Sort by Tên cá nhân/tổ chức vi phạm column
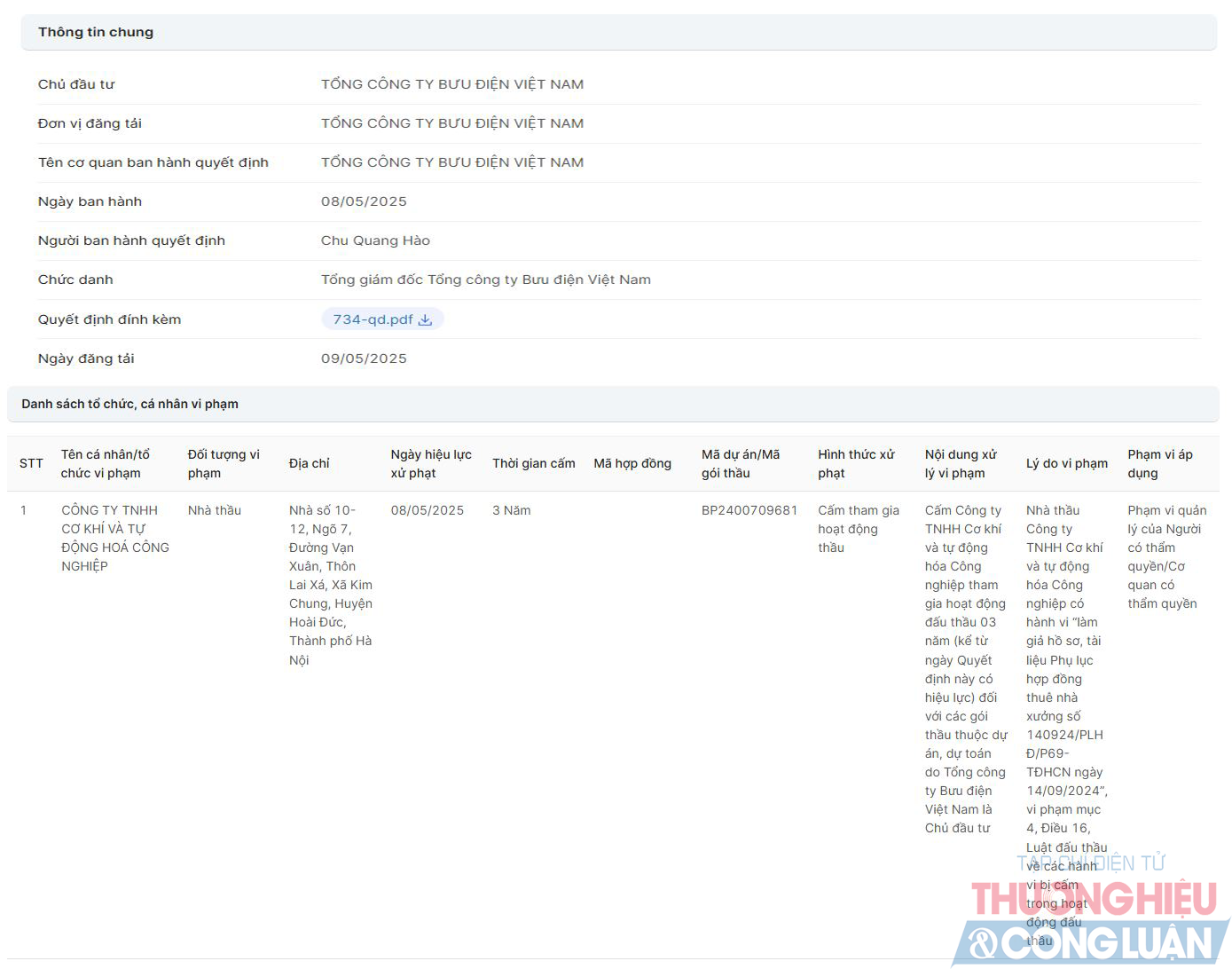The width and height of the screenshot is (1232, 969). point(105,463)
